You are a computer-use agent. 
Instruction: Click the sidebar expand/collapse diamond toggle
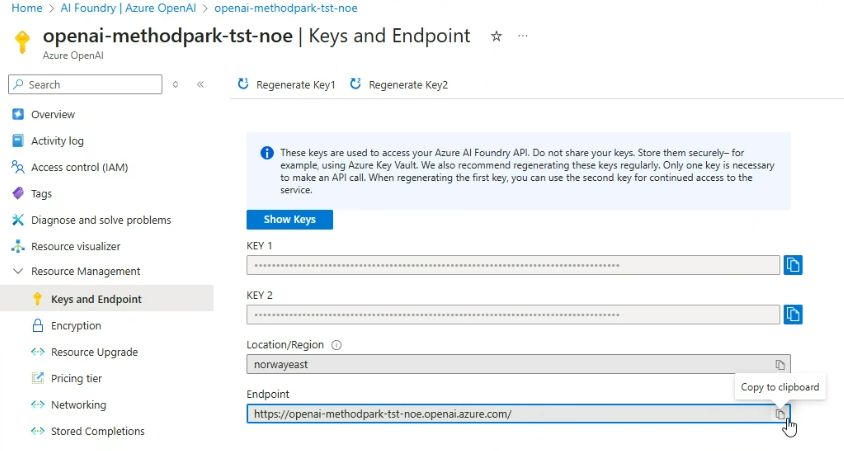[176, 85]
